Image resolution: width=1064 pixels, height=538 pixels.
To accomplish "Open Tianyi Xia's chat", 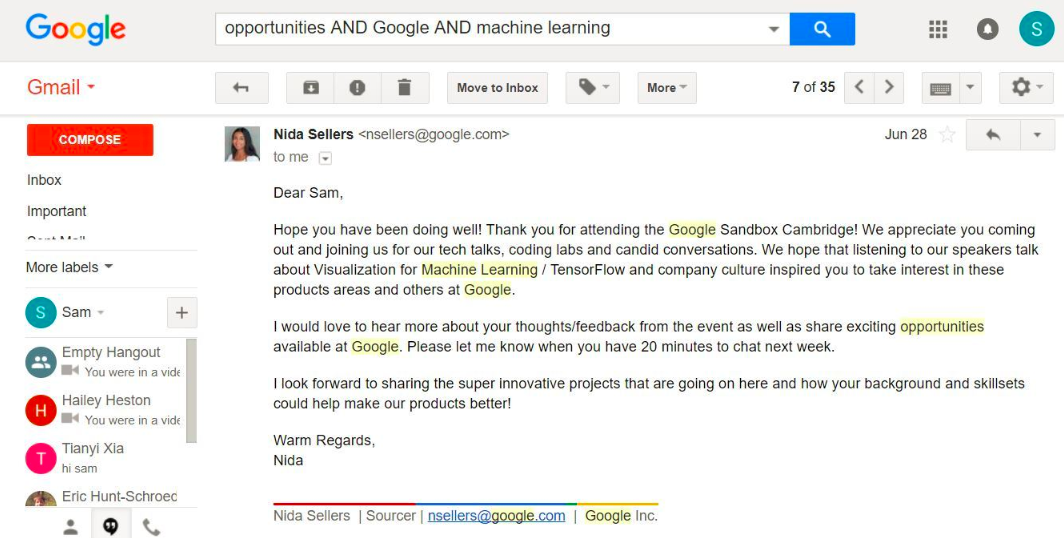I will (x=105, y=458).
